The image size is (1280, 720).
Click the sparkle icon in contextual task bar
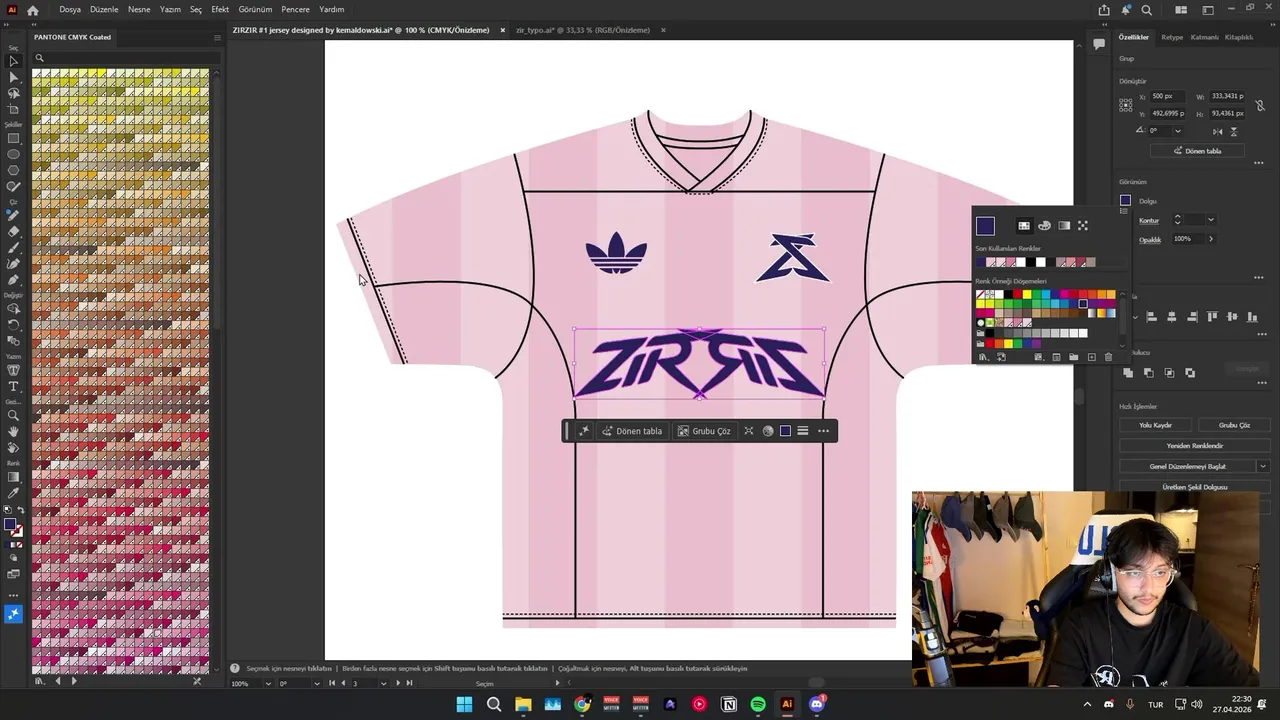point(584,431)
